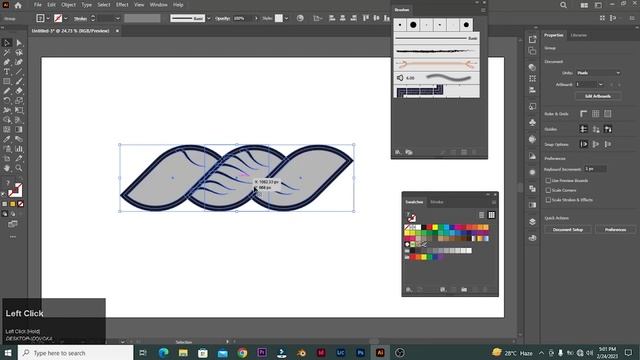Image resolution: width=640 pixels, height=360 pixels.
Task: Open the Units dropdown in Properties panel
Action: 598,73
